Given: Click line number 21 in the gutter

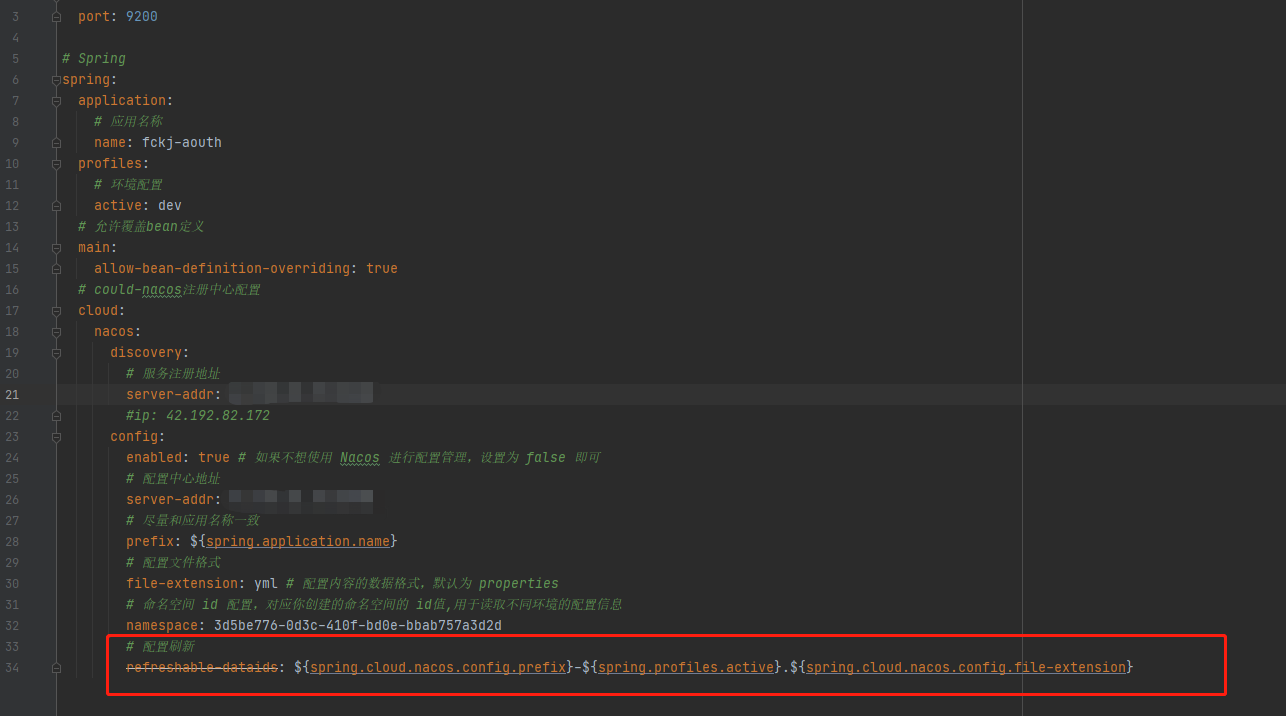Looking at the screenshot, I should [x=12, y=394].
